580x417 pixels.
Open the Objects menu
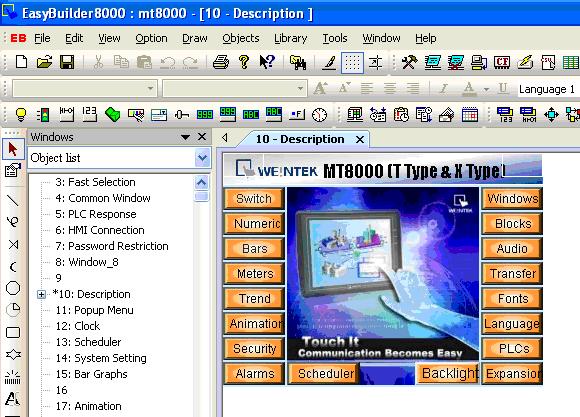[x=240, y=38]
